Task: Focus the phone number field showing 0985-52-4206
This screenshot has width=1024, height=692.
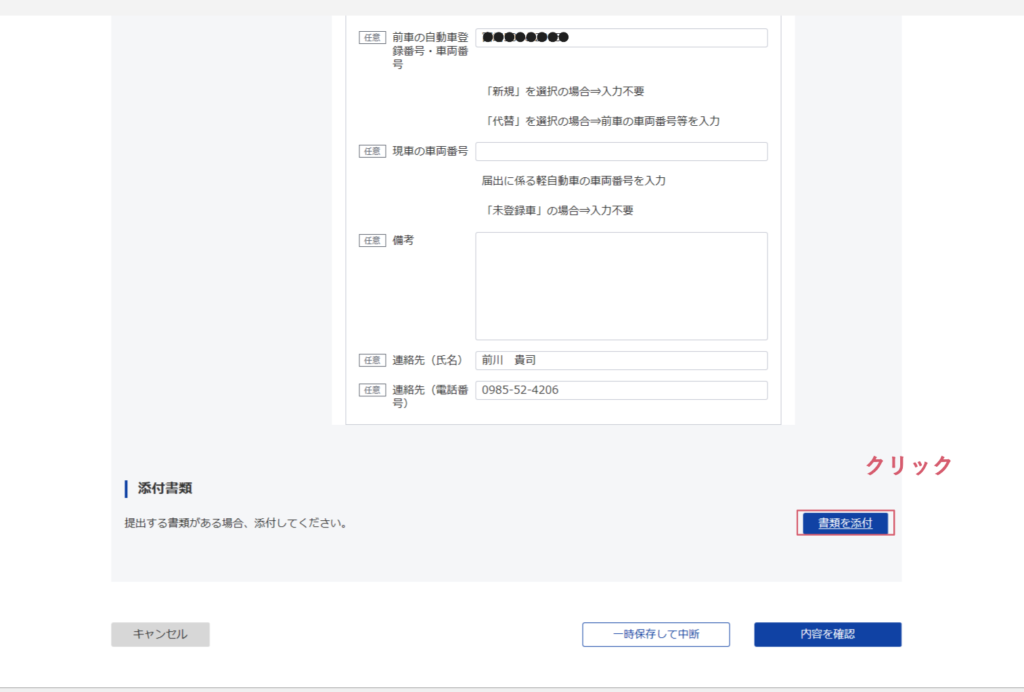Action: point(621,390)
